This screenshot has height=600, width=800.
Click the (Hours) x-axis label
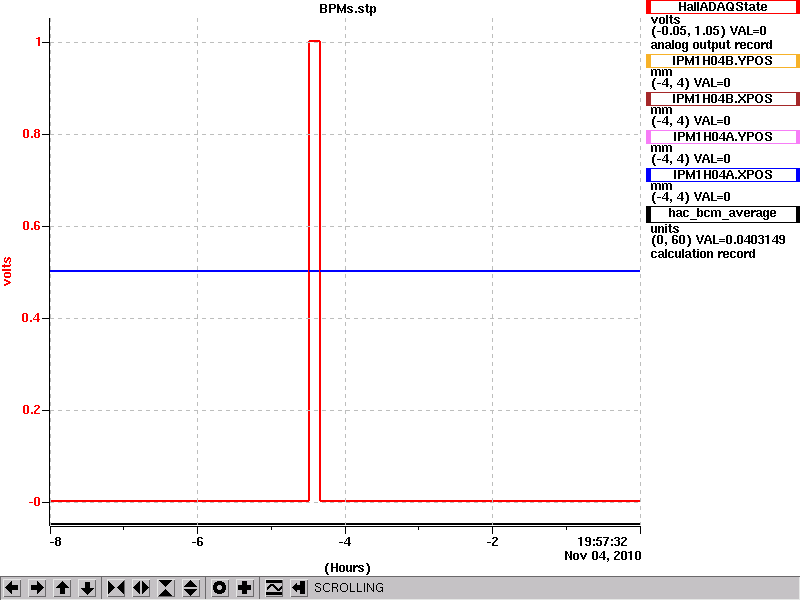tap(347, 568)
